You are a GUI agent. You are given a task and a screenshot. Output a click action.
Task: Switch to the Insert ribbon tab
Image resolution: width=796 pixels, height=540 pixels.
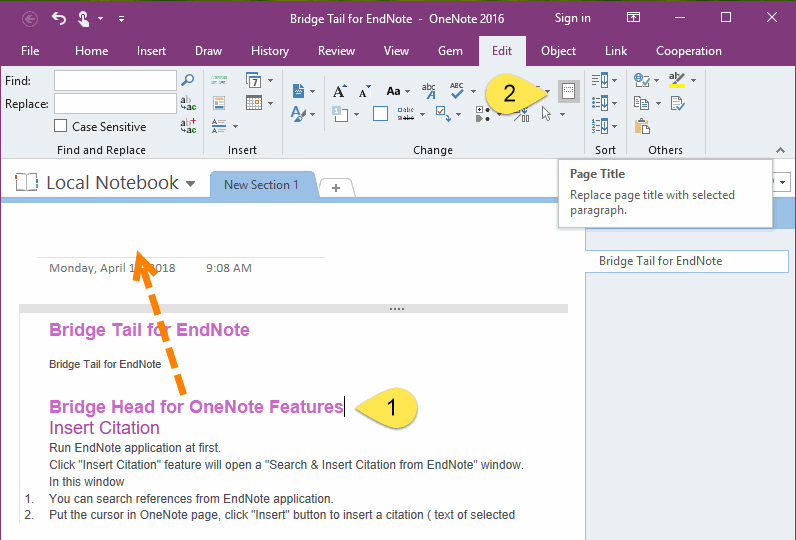151,51
